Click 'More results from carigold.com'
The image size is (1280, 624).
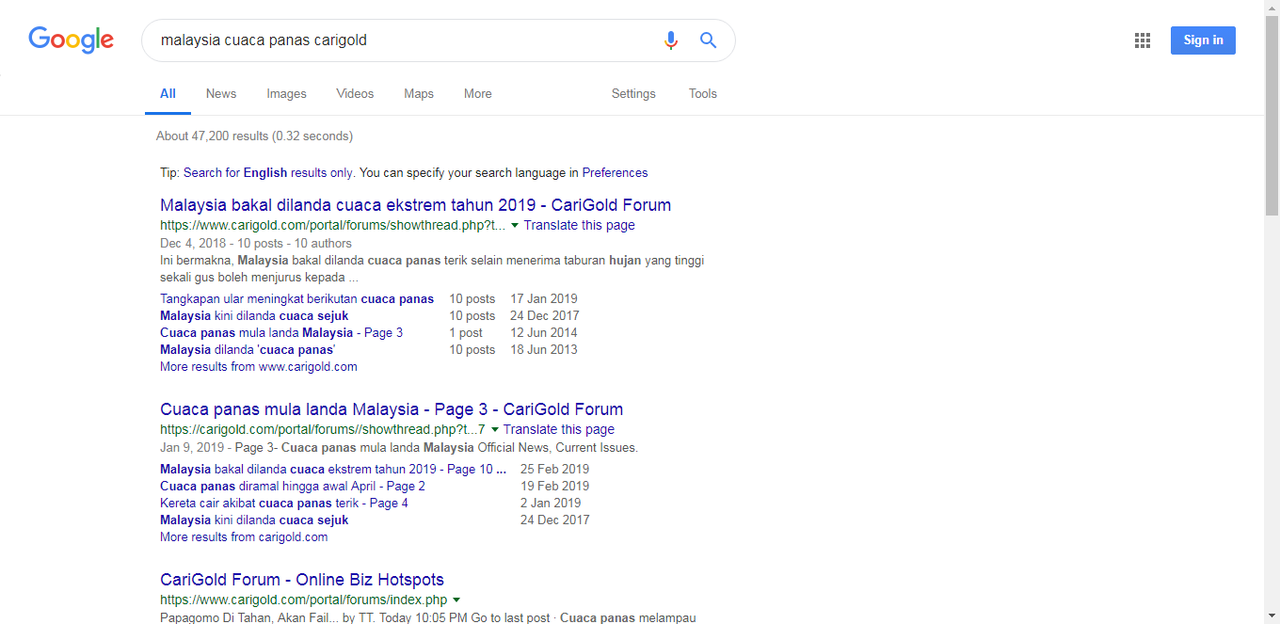click(x=244, y=537)
